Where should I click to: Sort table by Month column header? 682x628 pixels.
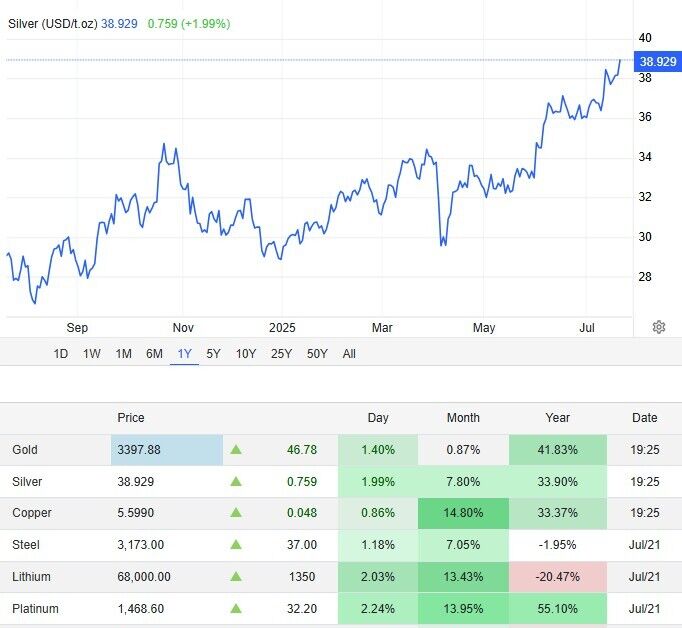coord(463,418)
